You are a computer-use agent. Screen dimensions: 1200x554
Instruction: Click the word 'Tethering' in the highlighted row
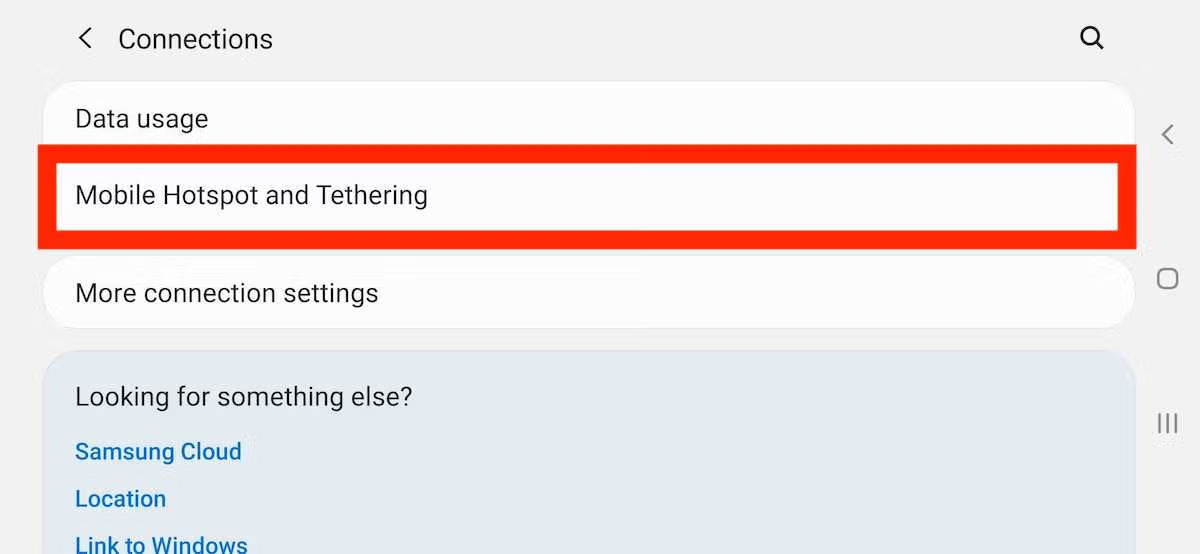(372, 195)
